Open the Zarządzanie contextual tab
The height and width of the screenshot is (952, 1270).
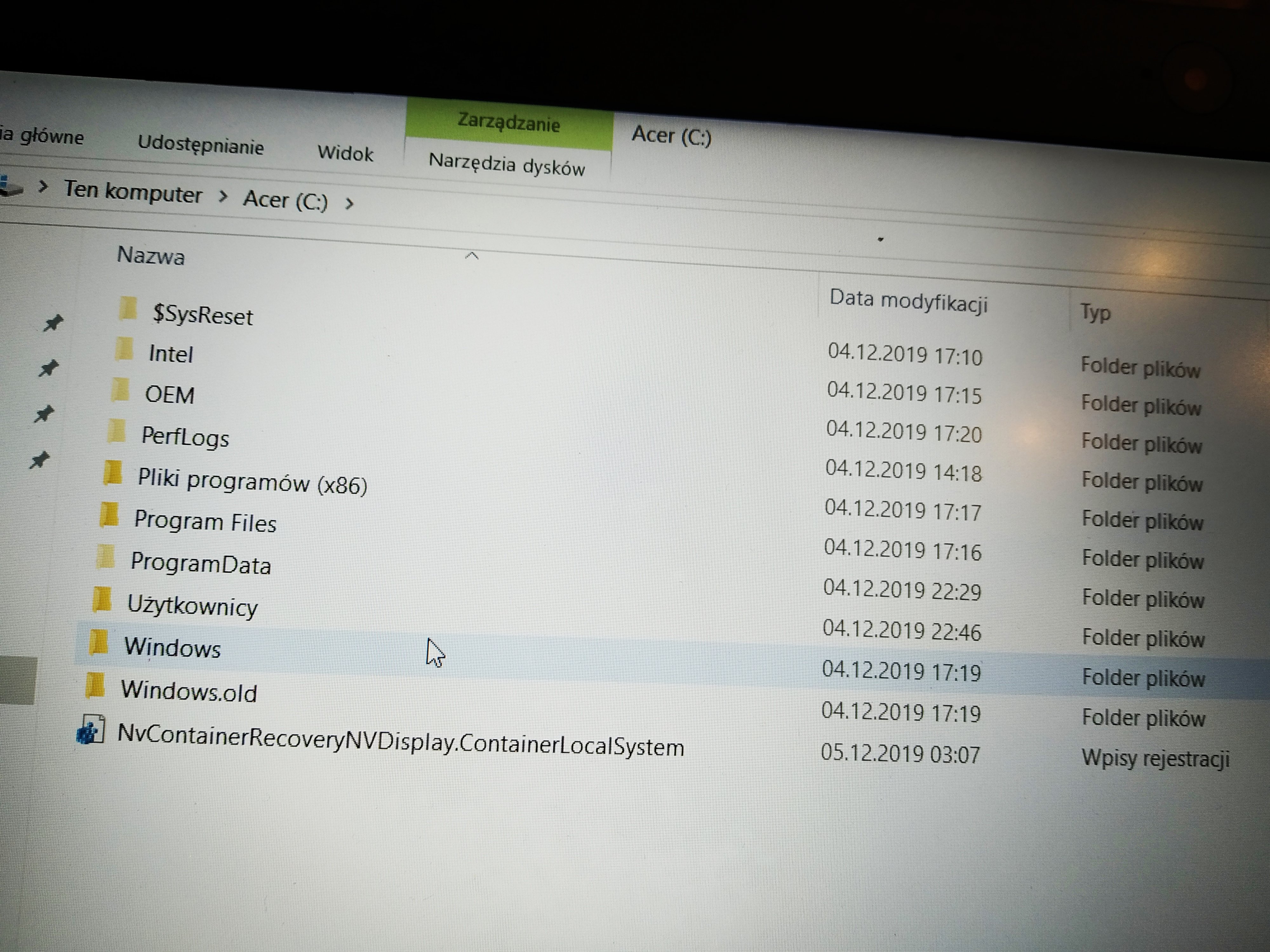pyautogui.click(x=509, y=123)
